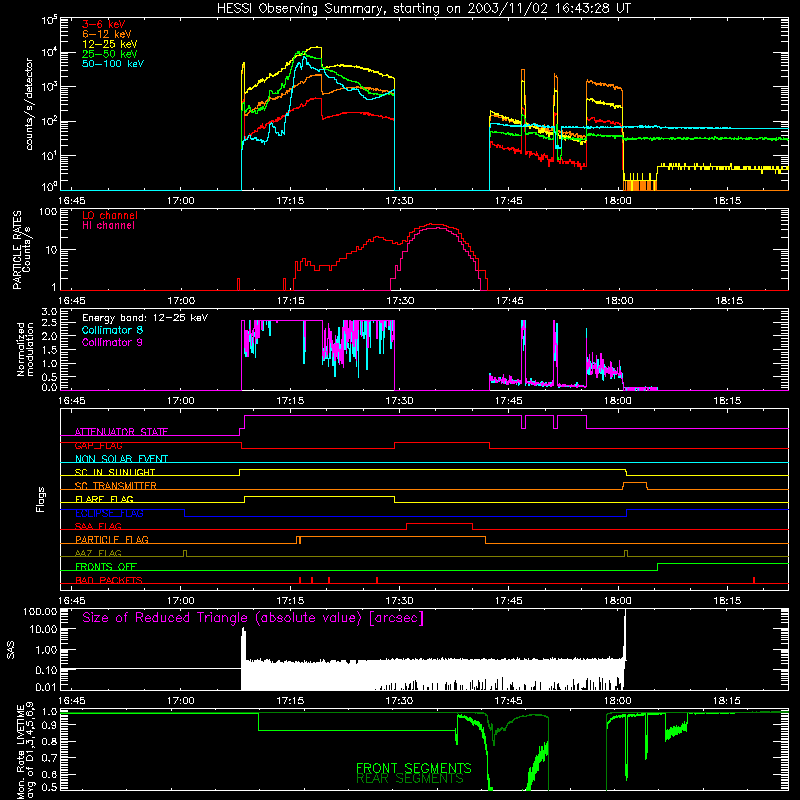
Task: Click the SC_IN_SUNLIGHT flag label
Action: [x=115, y=472]
